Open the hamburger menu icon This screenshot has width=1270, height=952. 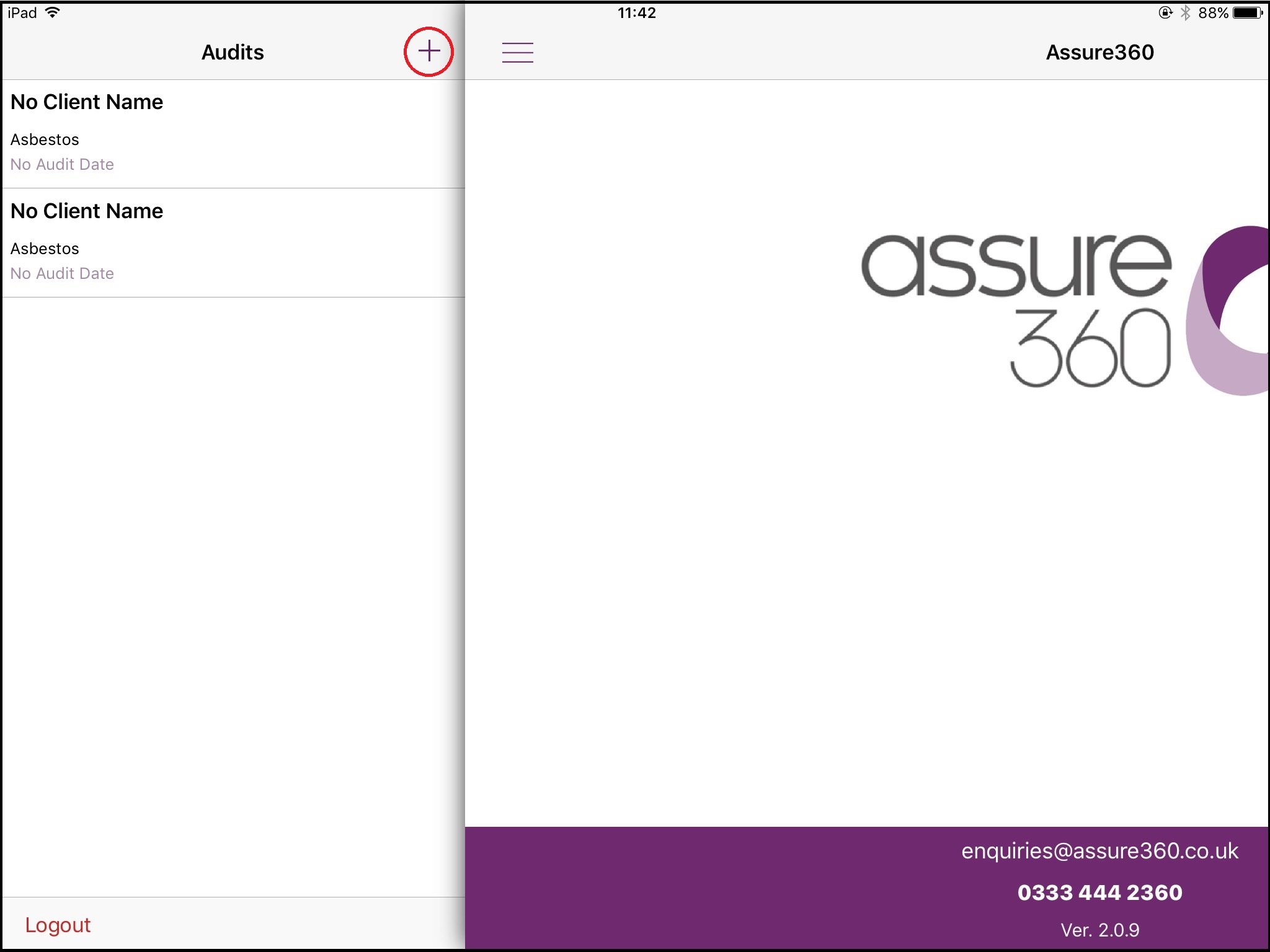(517, 53)
